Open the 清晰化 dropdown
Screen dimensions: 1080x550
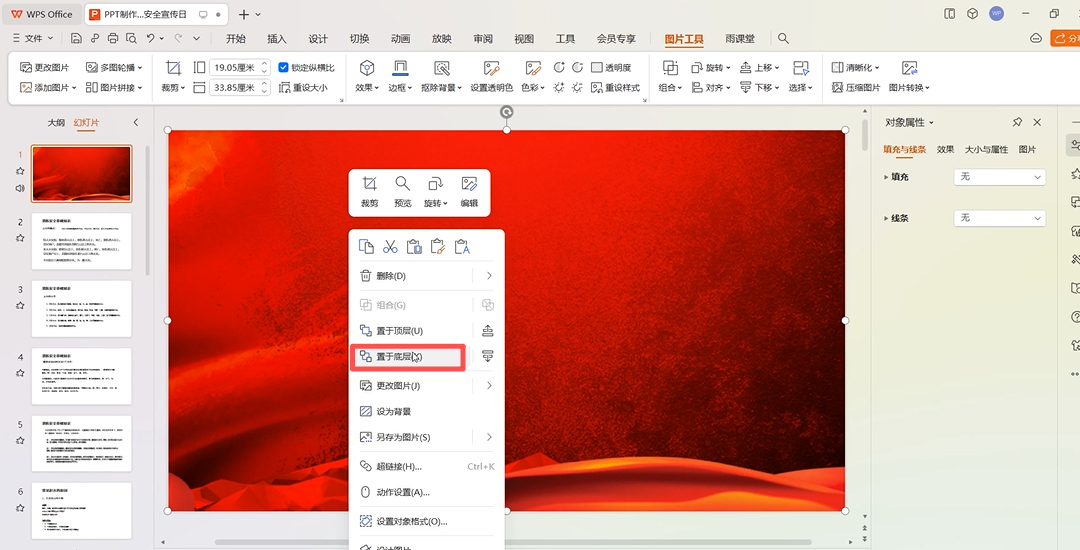coord(855,67)
